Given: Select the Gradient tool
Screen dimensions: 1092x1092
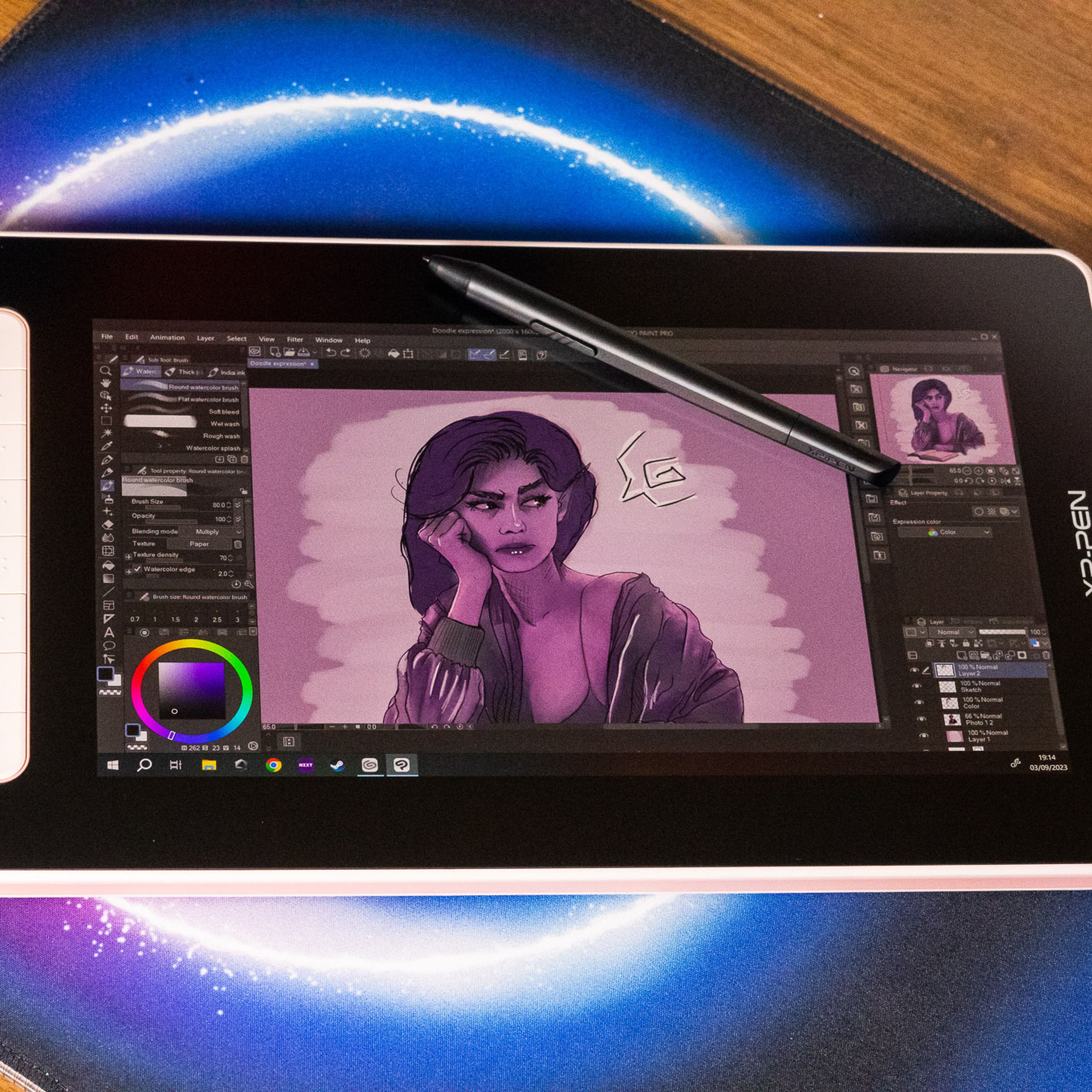Looking at the screenshot, I should coord(109,579).
